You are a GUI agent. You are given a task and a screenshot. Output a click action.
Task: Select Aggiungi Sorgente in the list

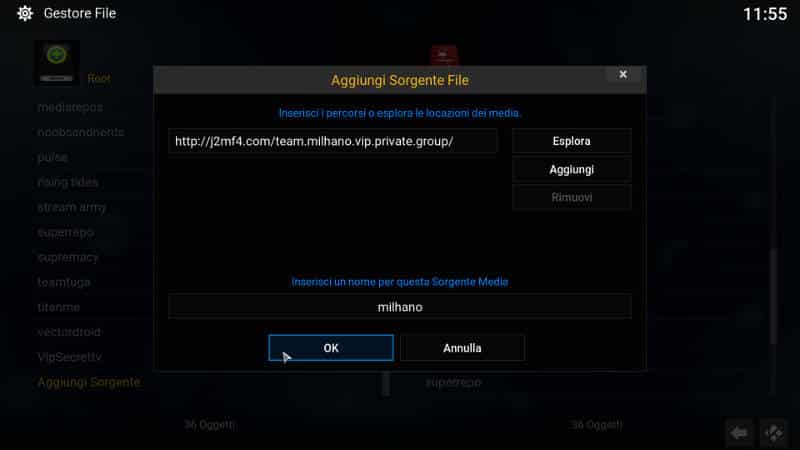tap(89, 382)
